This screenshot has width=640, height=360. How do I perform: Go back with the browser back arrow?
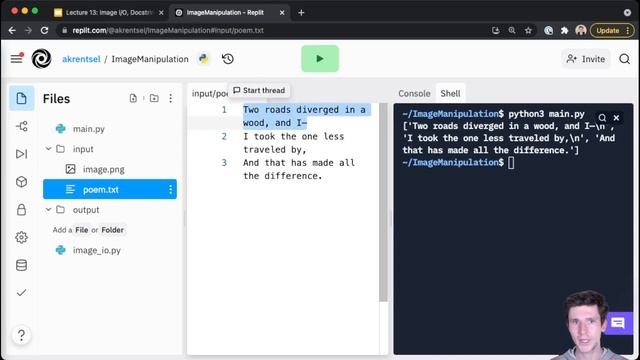(x=12, y=31)
